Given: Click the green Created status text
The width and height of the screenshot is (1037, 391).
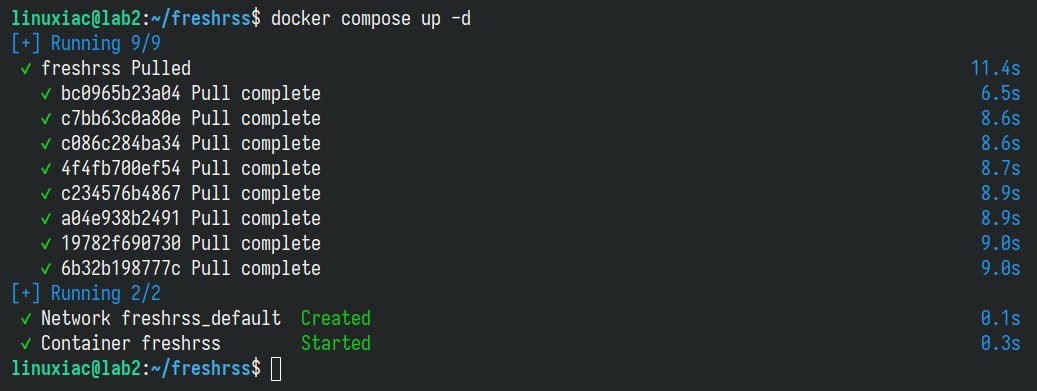Looking at the screenshot, I should [x=335, y=319].
